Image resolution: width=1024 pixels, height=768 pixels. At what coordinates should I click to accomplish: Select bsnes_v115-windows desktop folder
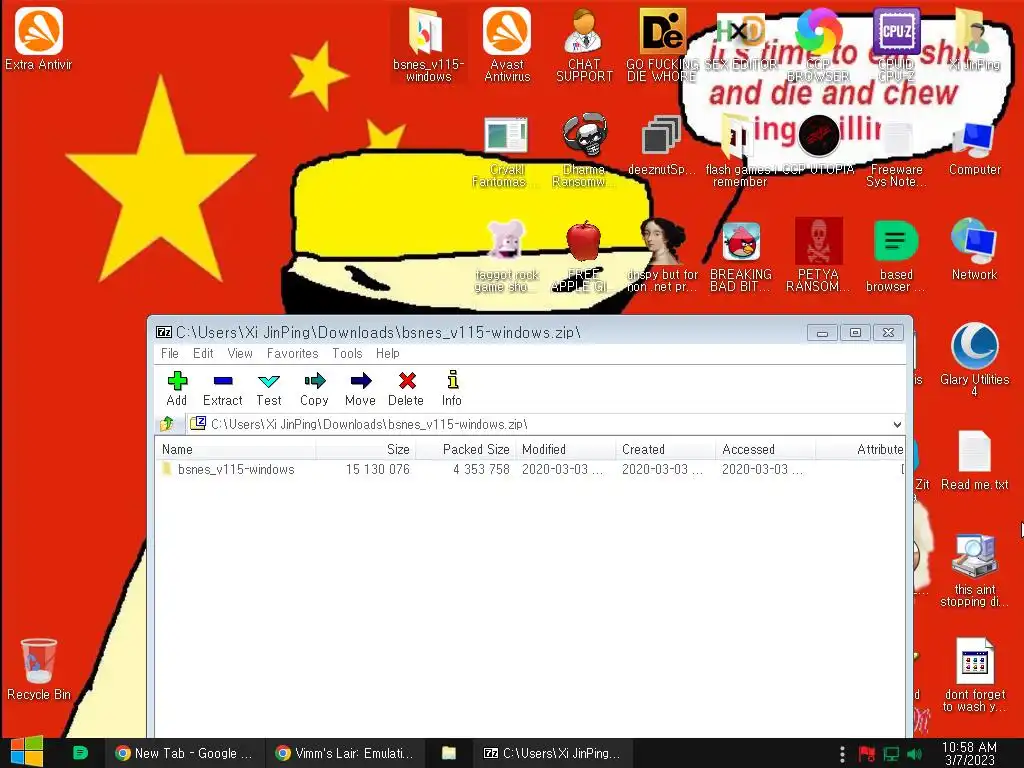click(428, 45)
